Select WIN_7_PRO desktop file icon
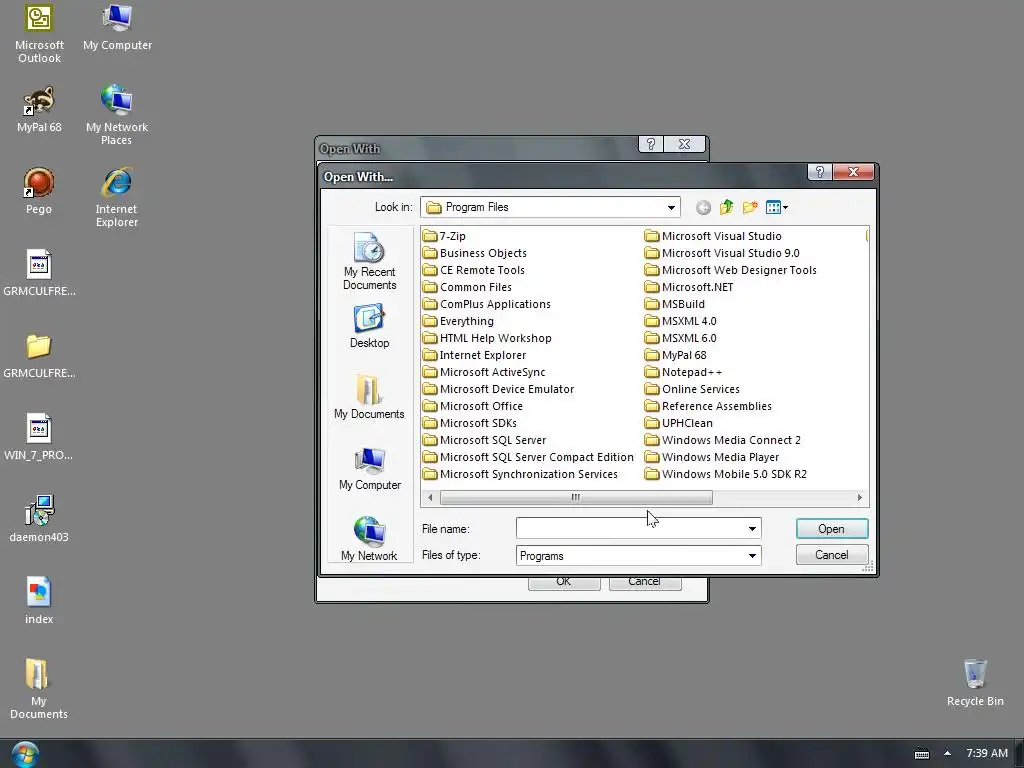Screen dimensions: 1024x768 click(x=39, y=436)
